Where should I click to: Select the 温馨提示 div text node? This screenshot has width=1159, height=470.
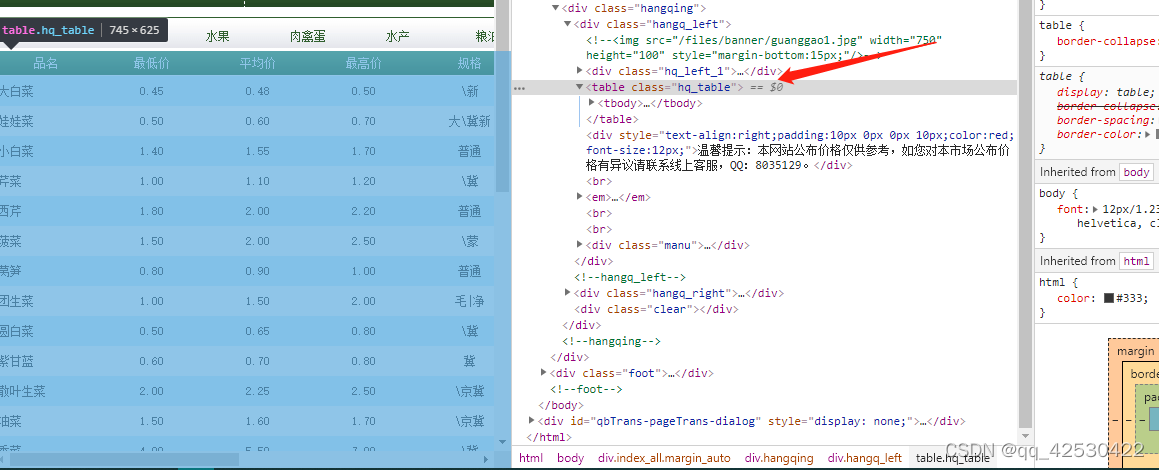[800, 151]
